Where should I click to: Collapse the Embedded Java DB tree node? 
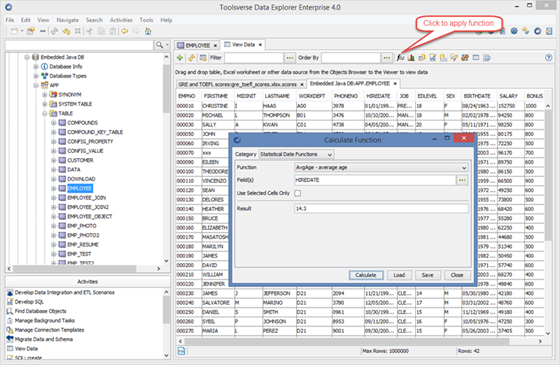pos(27,57)
